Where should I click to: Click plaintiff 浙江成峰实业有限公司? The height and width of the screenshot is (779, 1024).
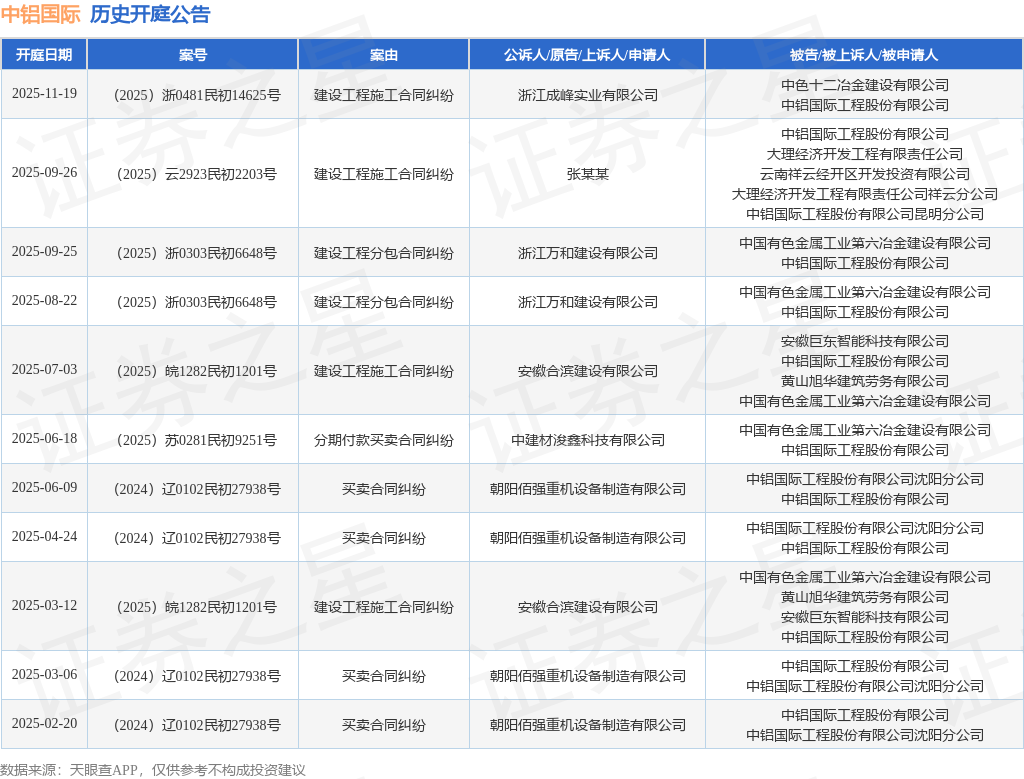click(588, 95)
